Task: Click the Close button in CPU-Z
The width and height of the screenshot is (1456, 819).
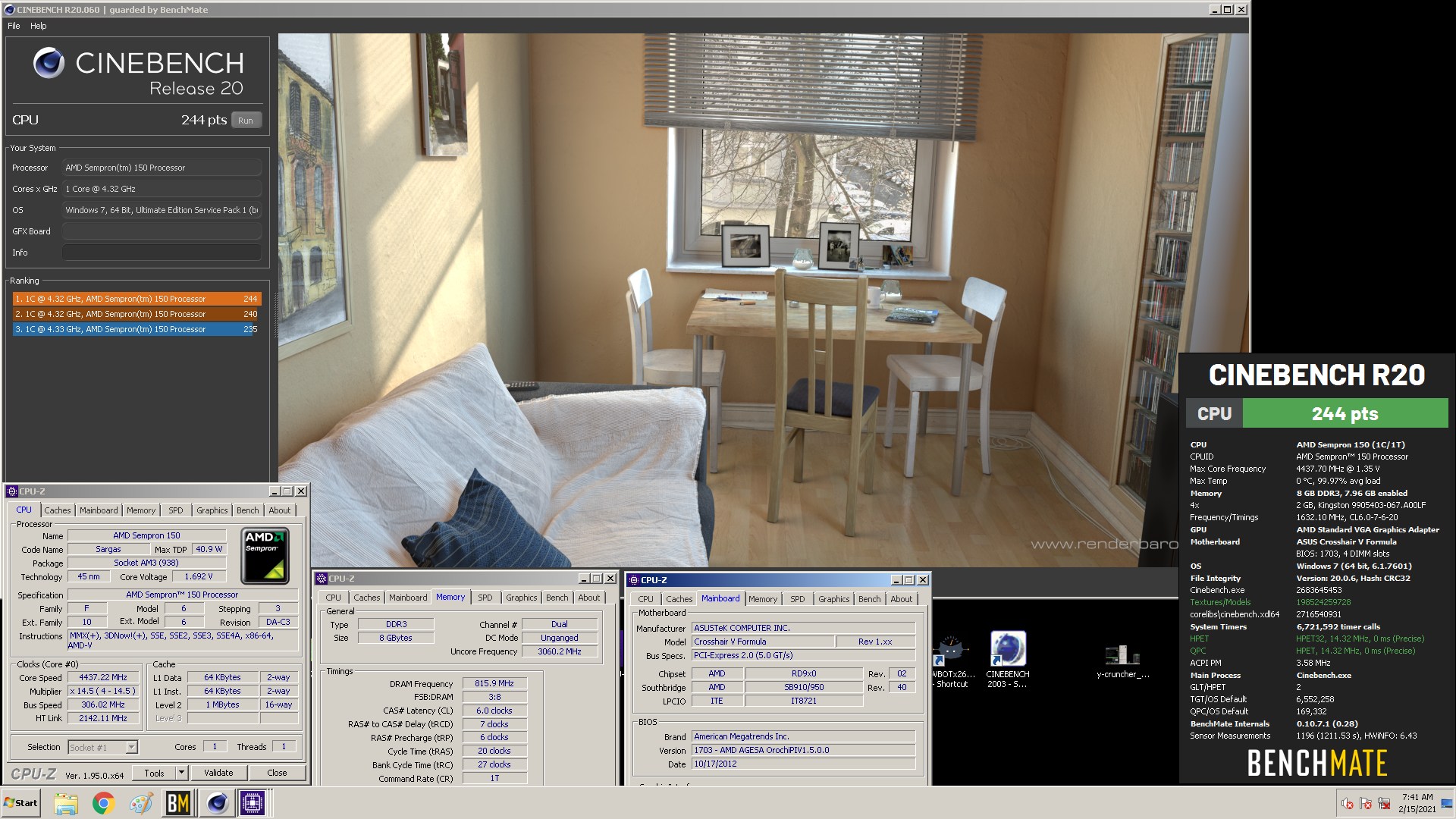Action: (277, 773)
